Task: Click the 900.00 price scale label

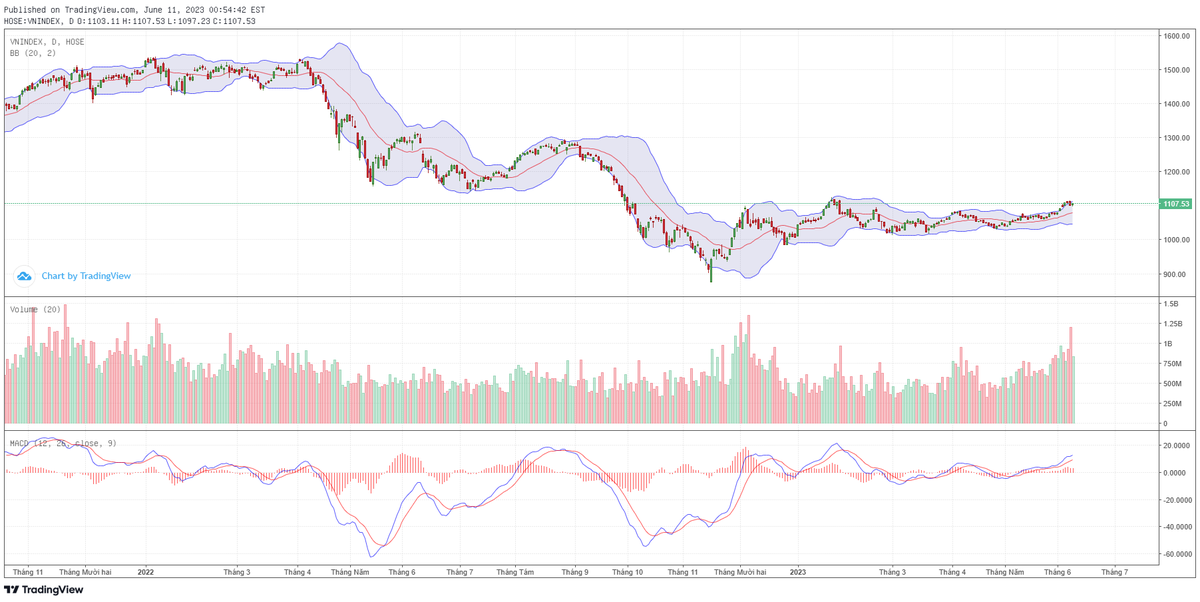Action: coord(1174,274)
